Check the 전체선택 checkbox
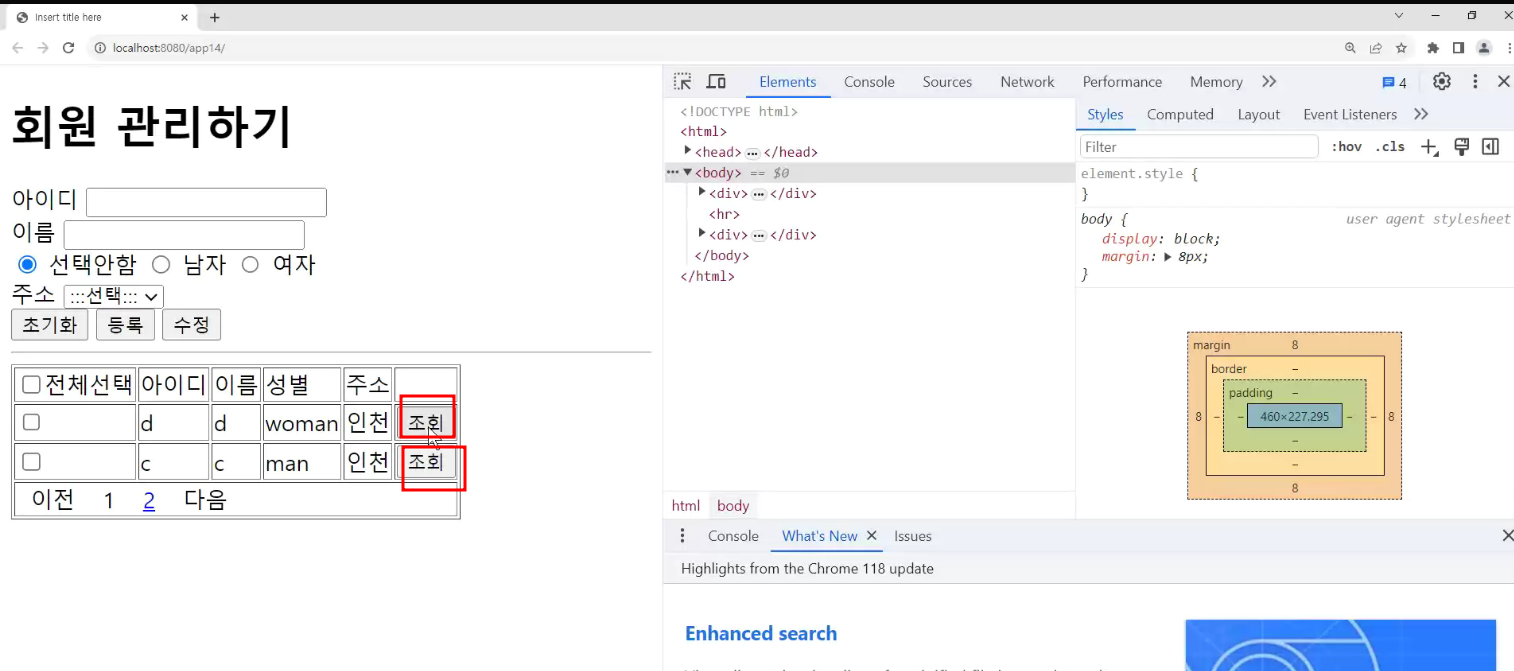Image resolution: width=1514 pixels, height=671 pixels. coord(31,385)
